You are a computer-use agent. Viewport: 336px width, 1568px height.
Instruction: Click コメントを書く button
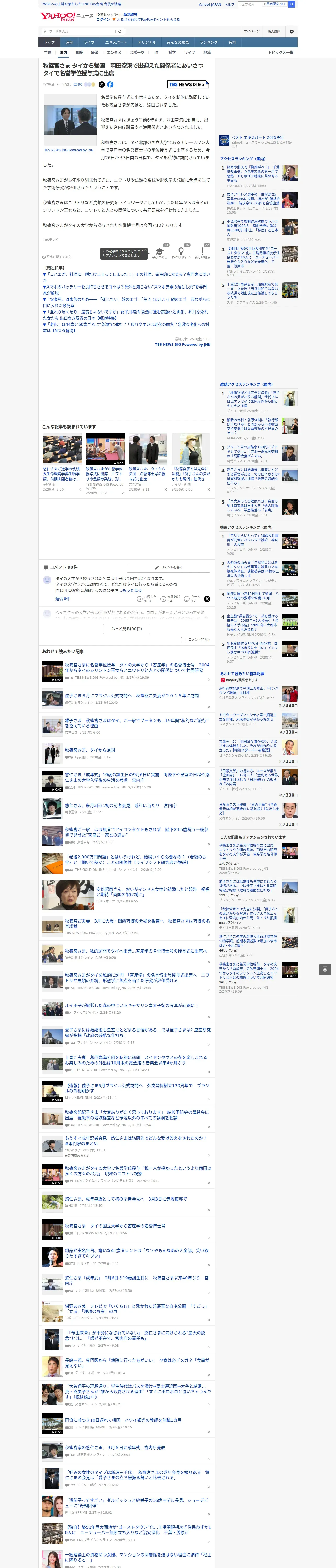[x=168, y=567]
